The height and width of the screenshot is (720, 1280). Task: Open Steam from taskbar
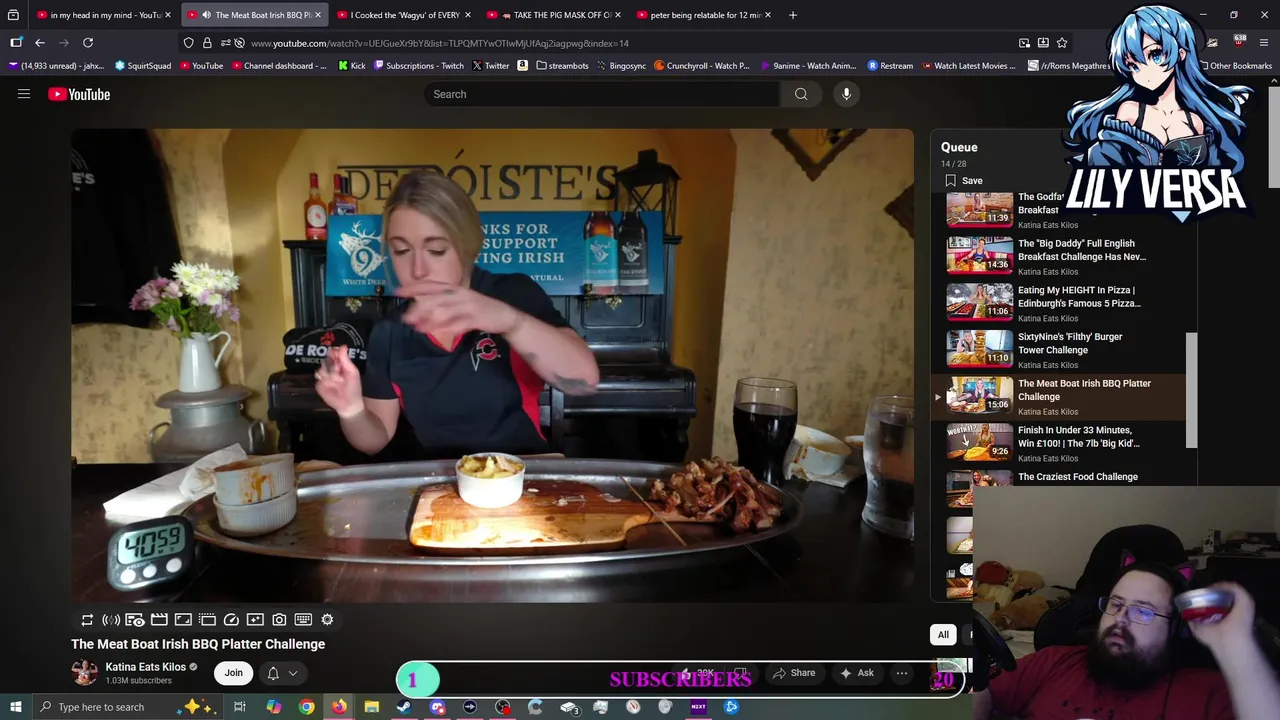pos(404,707)
